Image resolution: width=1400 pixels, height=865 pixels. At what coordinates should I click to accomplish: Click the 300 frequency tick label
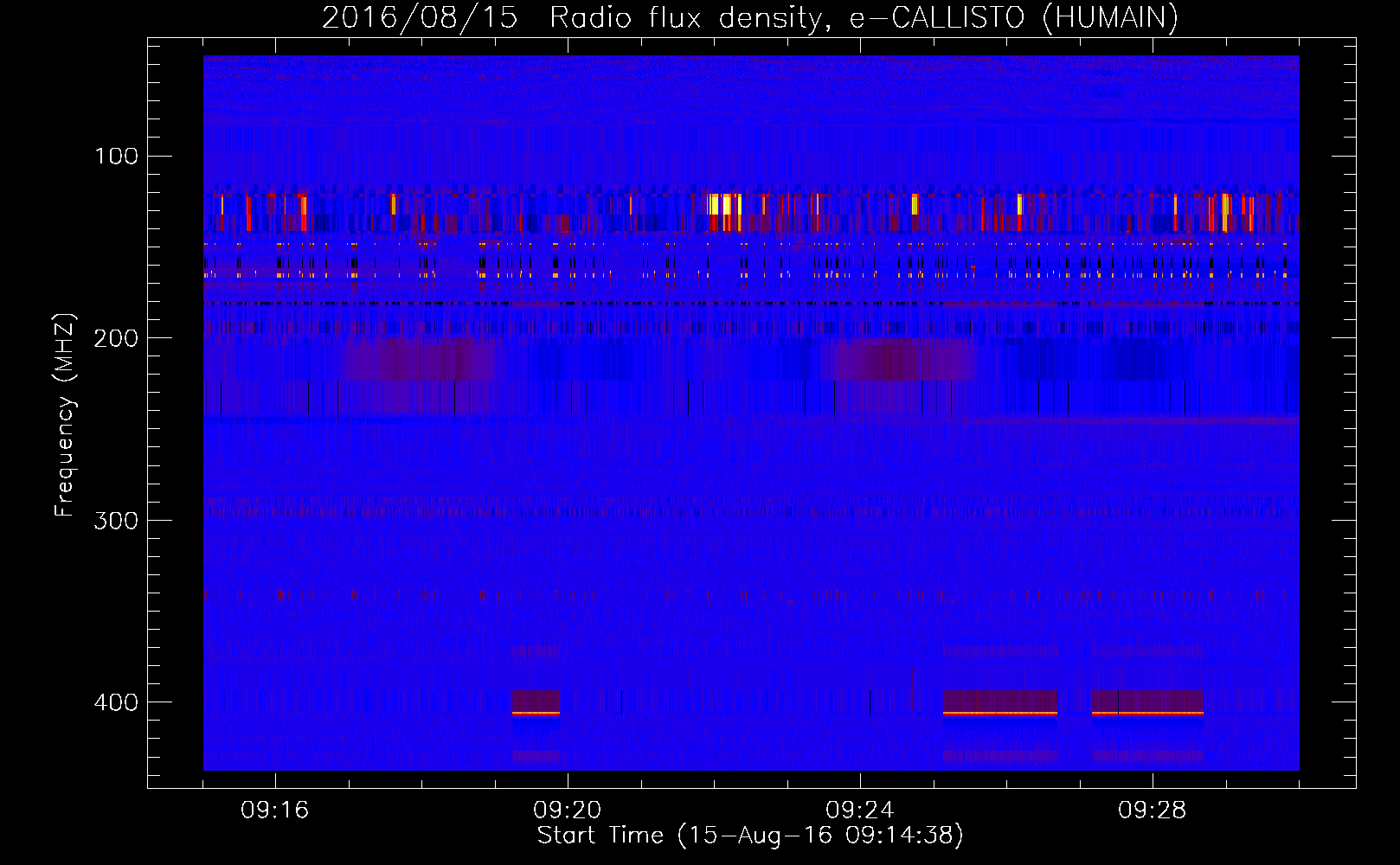coord(116,521)
